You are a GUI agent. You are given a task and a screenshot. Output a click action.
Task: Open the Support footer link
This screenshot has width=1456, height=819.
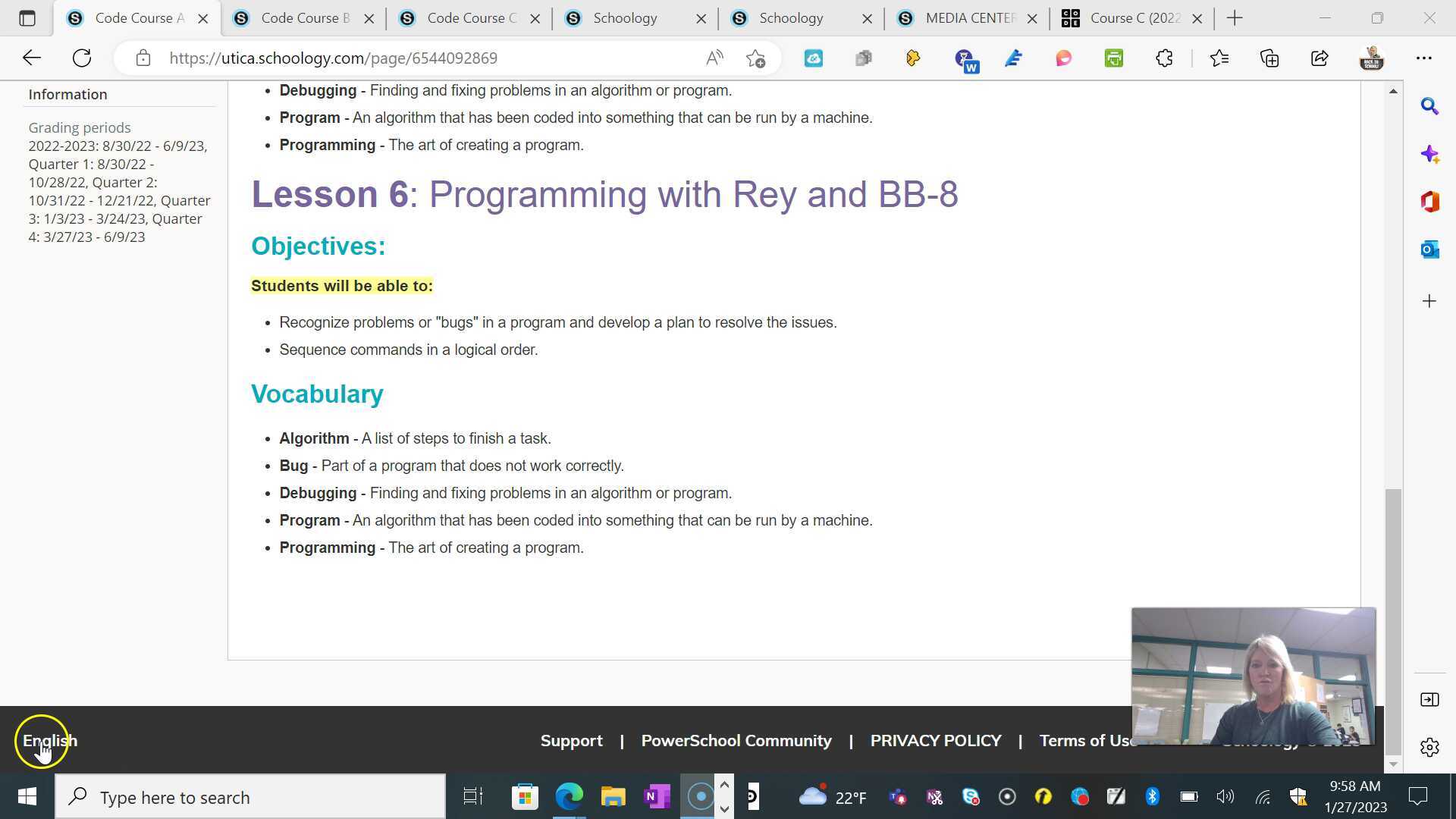[571, 741]
